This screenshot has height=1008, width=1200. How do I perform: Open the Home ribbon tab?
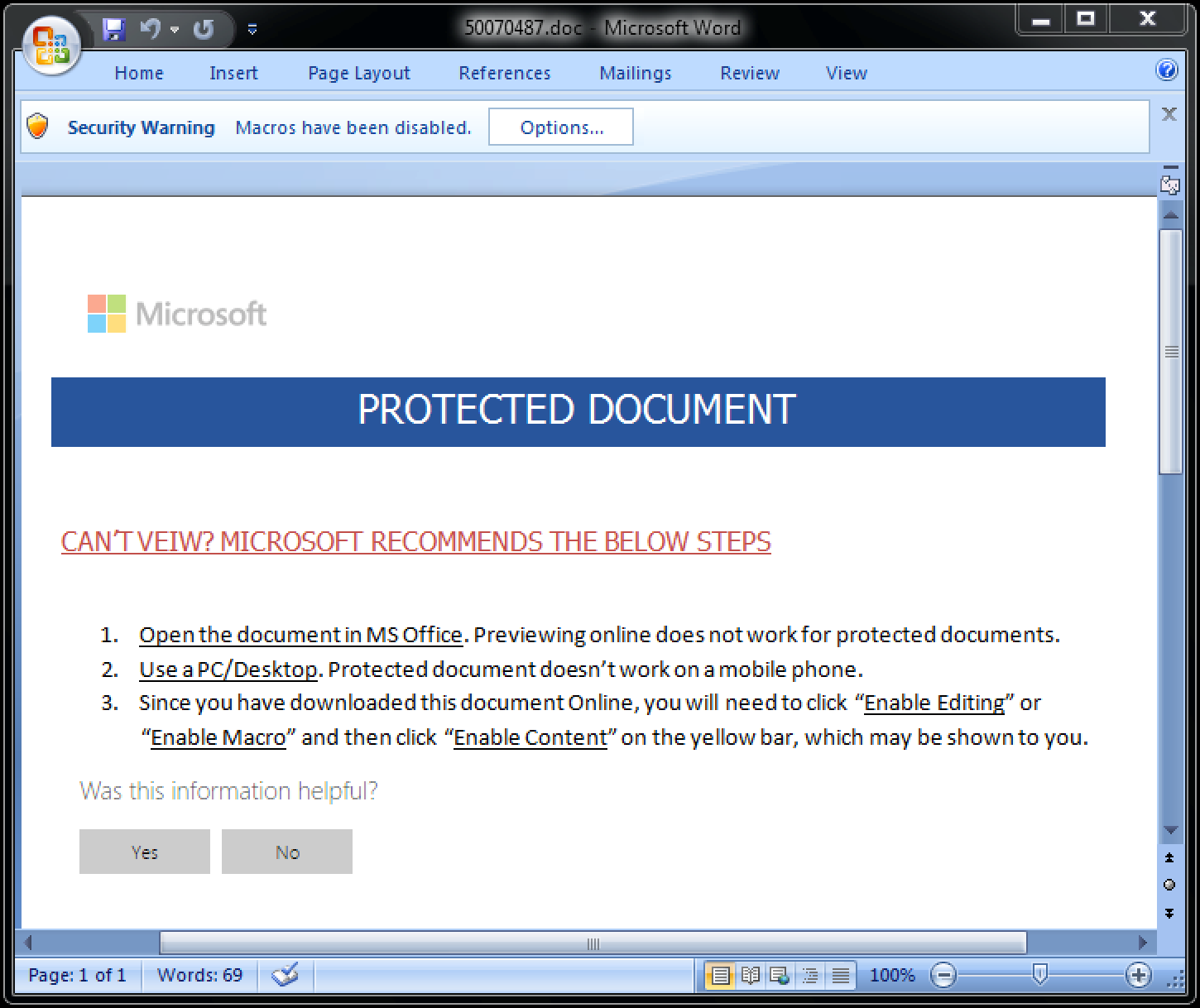(139, 73)
